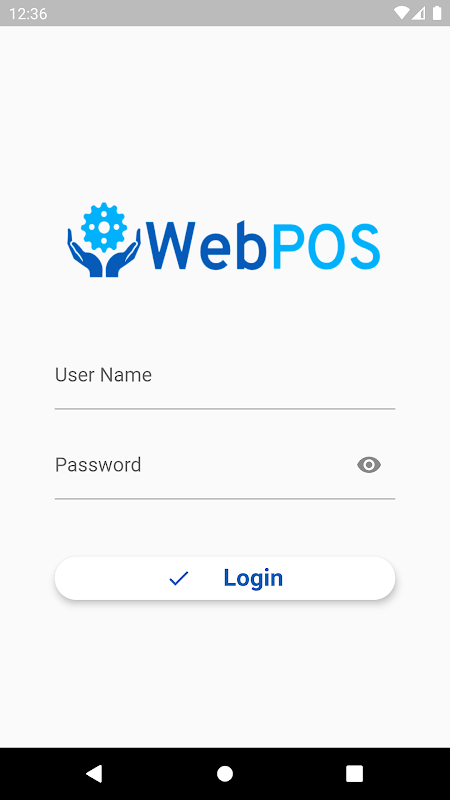This screenshot has height=800, width=450.
Task: Click the underline beneath the Password field
Action: tap(225, 498)
